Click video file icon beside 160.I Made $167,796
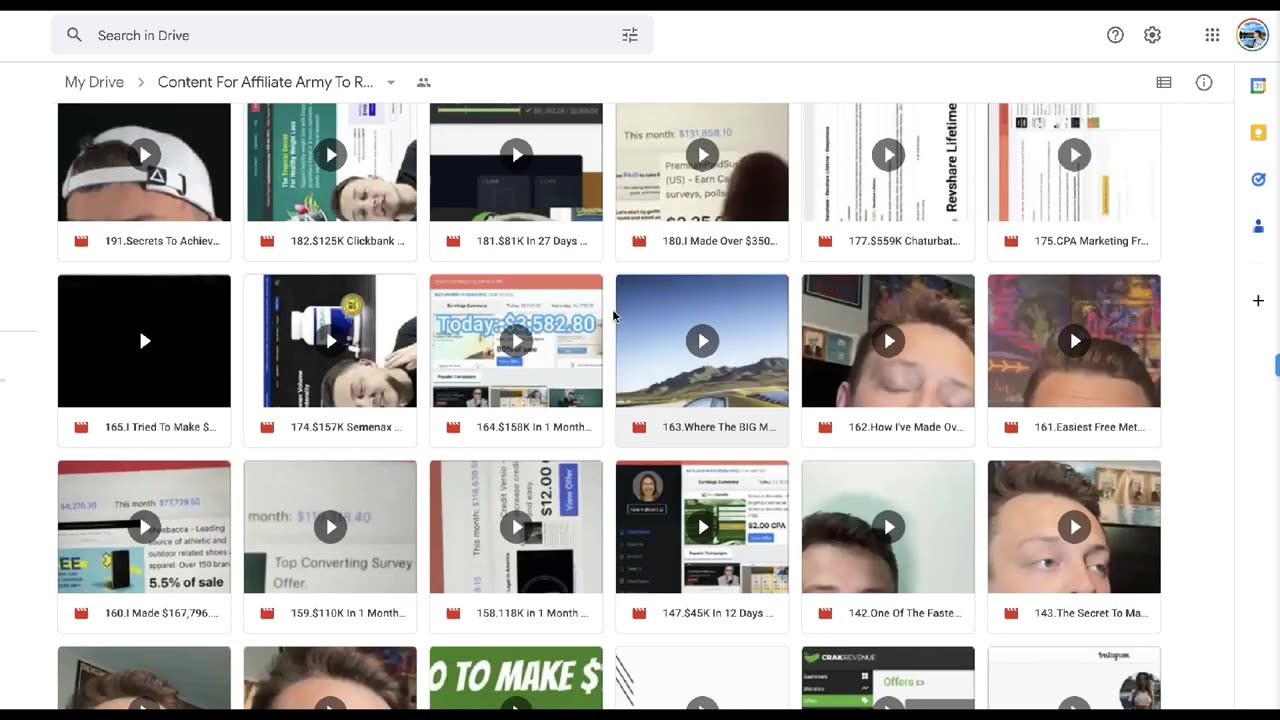Image resolution: width=1280 pixels, height=720 pixels. 82,613
